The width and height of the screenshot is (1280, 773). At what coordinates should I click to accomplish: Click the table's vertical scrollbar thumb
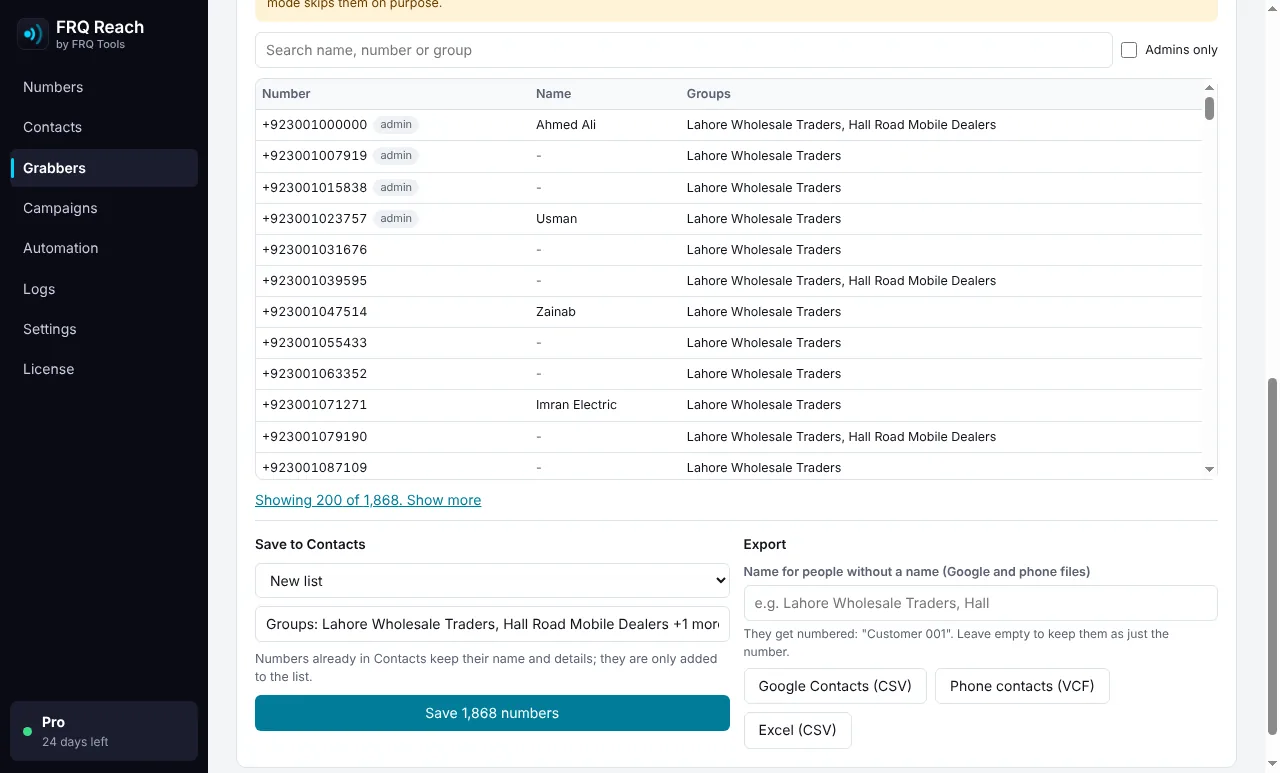click(x=1209, y=108)
